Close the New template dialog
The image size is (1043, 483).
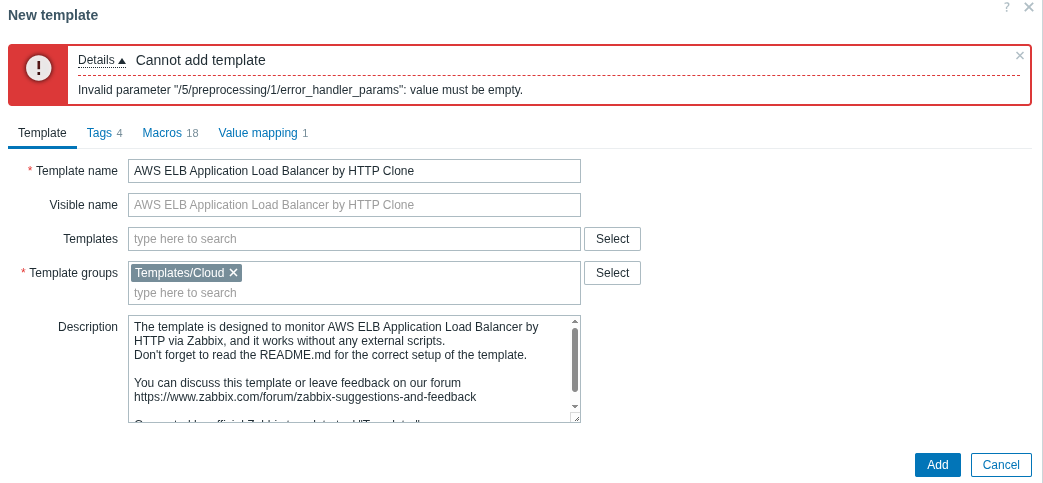click(x=1030, y=7)
